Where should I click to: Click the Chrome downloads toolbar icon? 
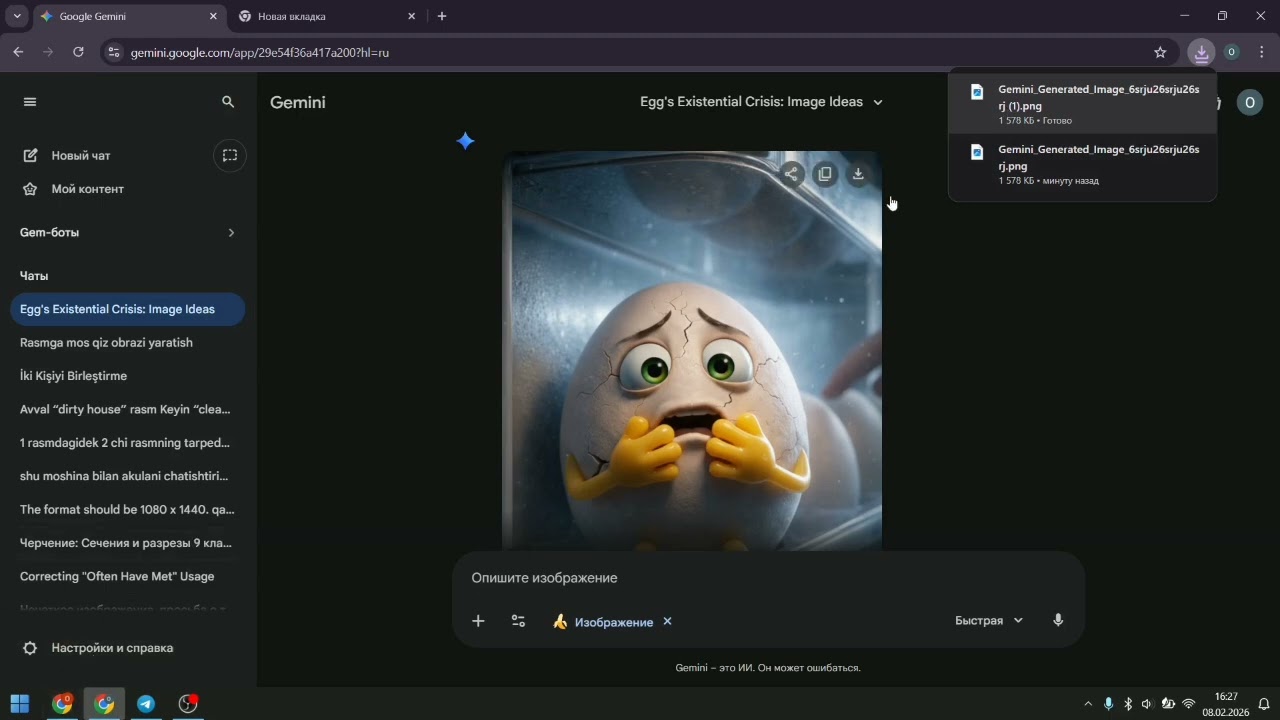point(1201,52)
